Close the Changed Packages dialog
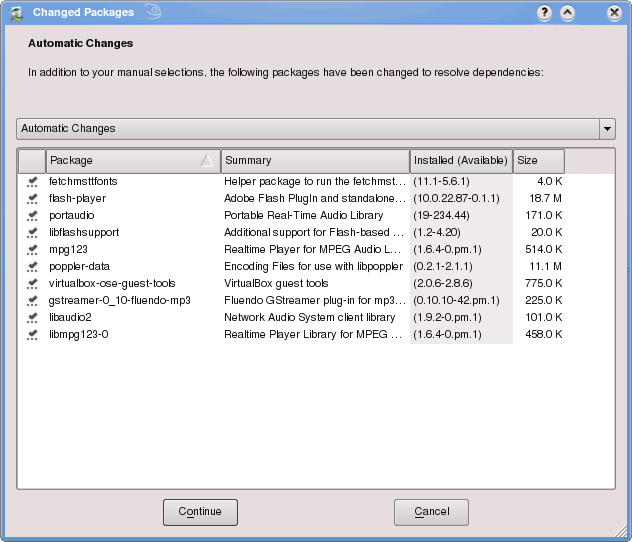 614,13
